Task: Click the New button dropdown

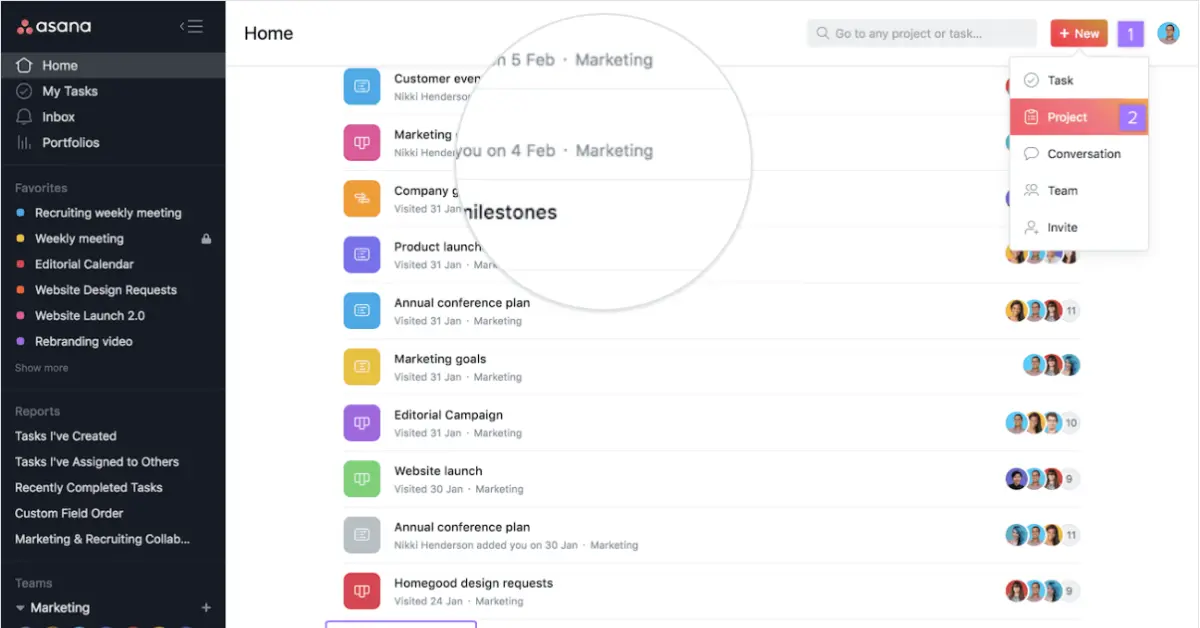Action: [x=1078, y=34]
